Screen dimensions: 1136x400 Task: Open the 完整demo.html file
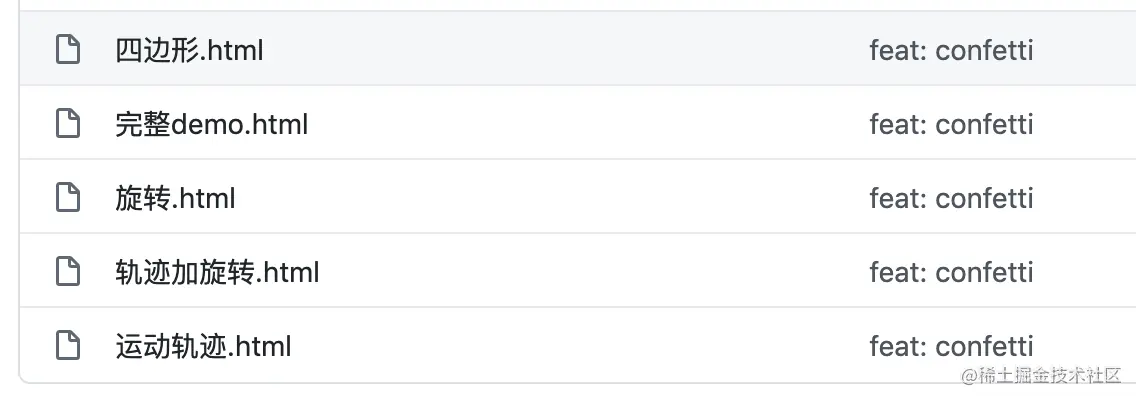pos(212,125)
